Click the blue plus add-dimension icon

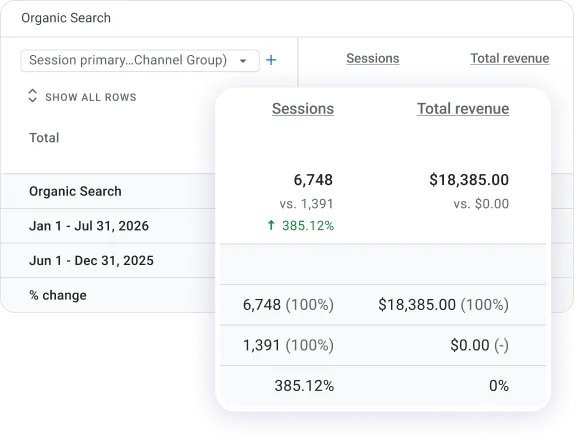271,60
